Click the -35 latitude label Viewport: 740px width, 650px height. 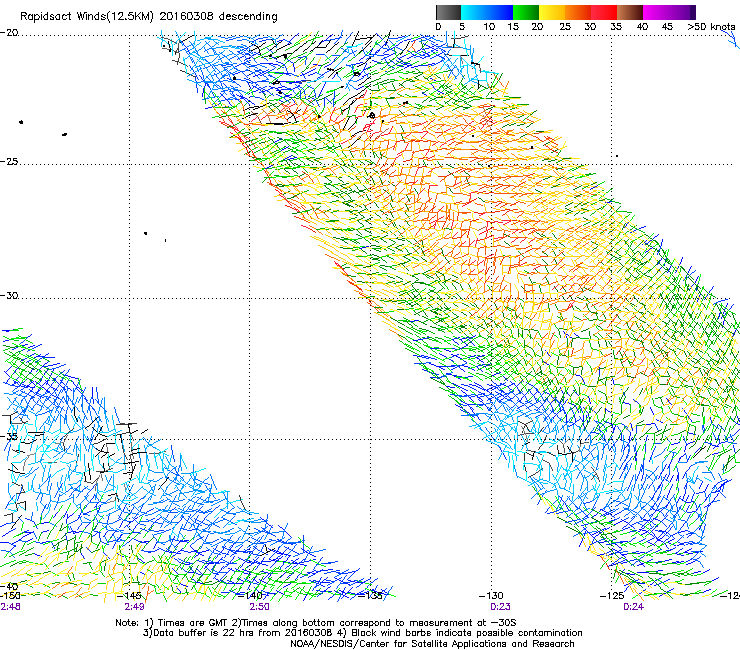pyautogui.click(x=9, y=436)
